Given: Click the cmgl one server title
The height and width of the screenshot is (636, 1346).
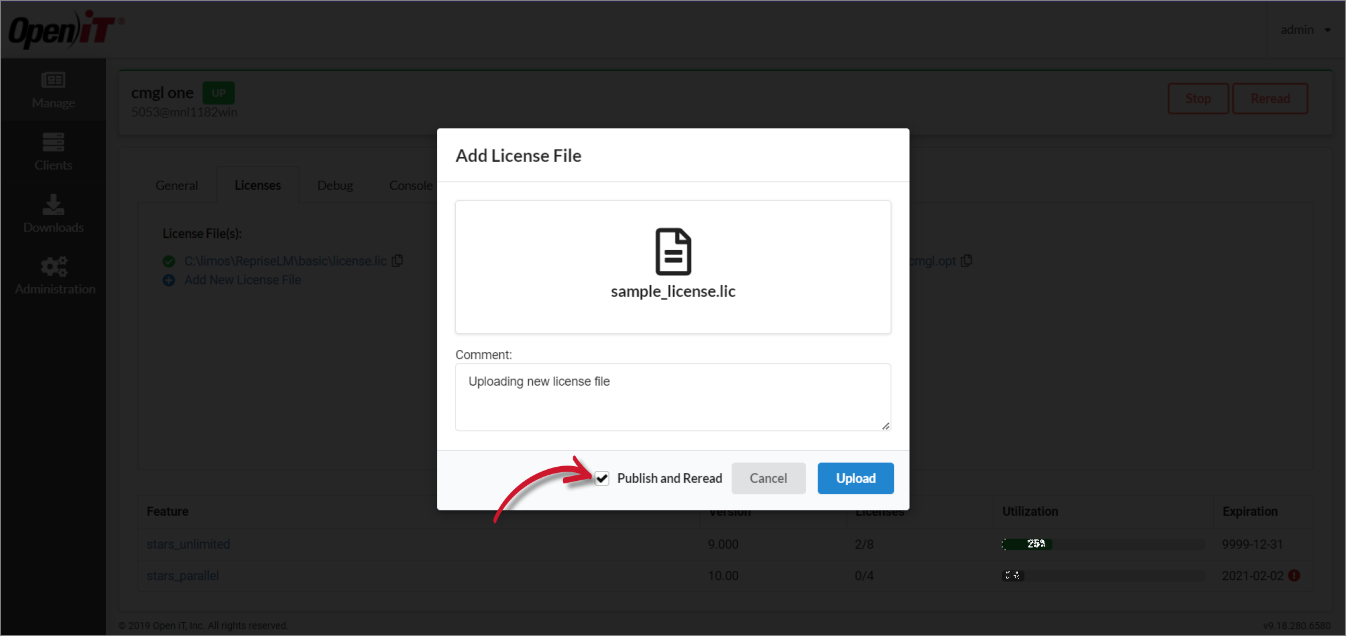Looking at the screenshot, I should pos(162,93).
